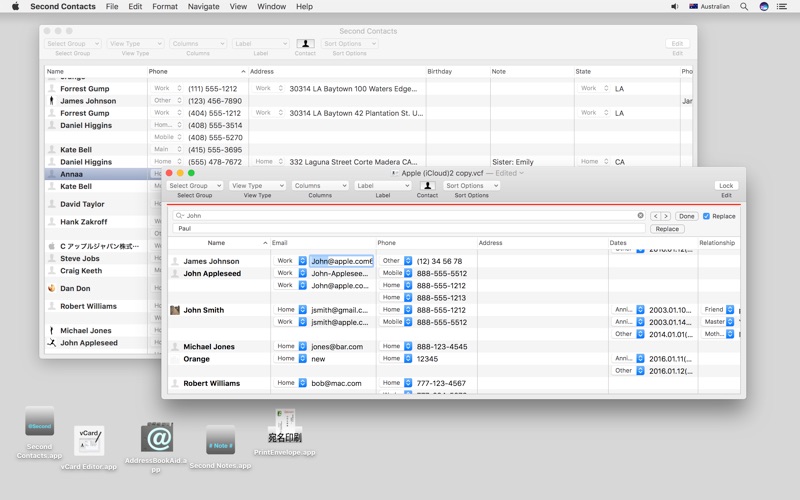This screenshot has height=500, width=800.
Task: Open the Apple menu
Action: click(x=15, y=7)
